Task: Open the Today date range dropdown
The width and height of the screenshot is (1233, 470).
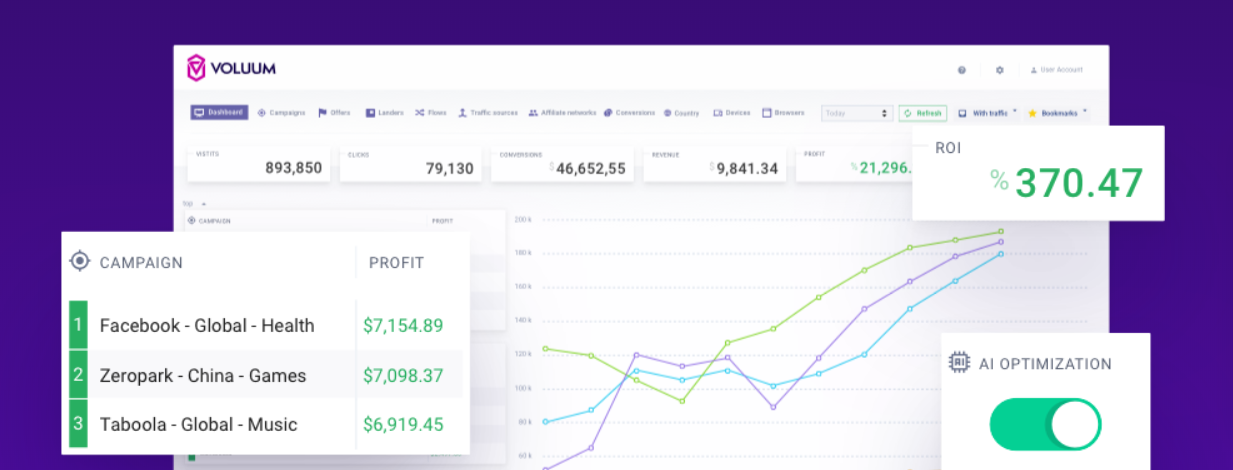Action: coord(856,113)
